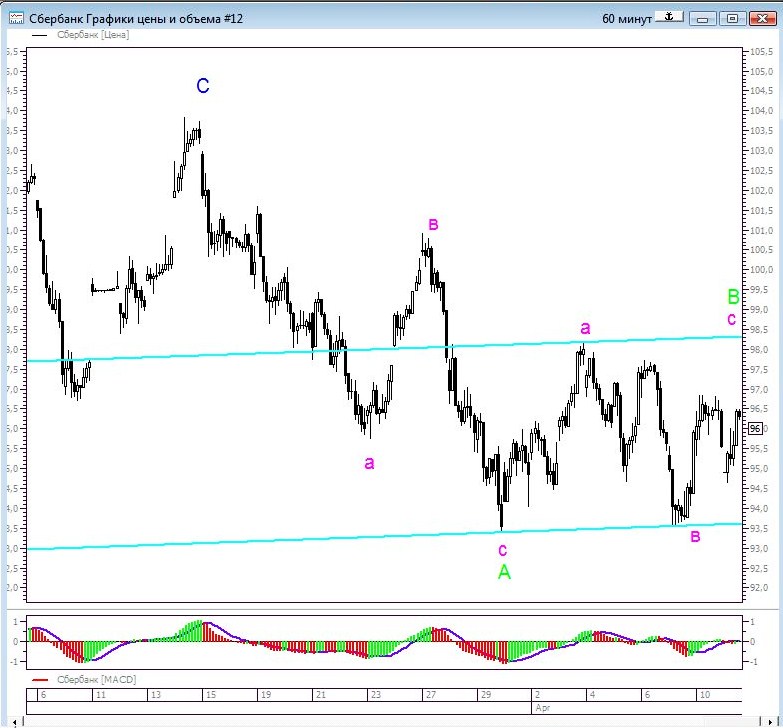
Task: Select magenta 'c' label directly above green A
Action: point(503,550)
